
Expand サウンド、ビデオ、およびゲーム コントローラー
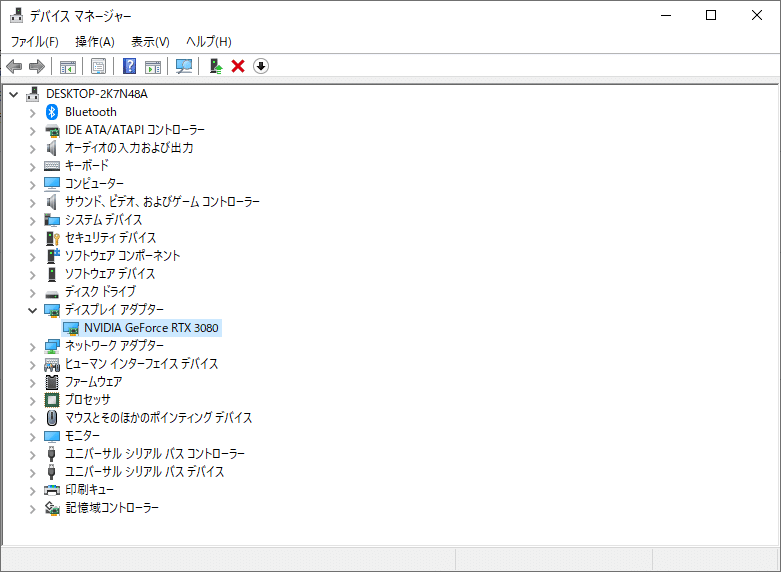[x=33, y=203]
